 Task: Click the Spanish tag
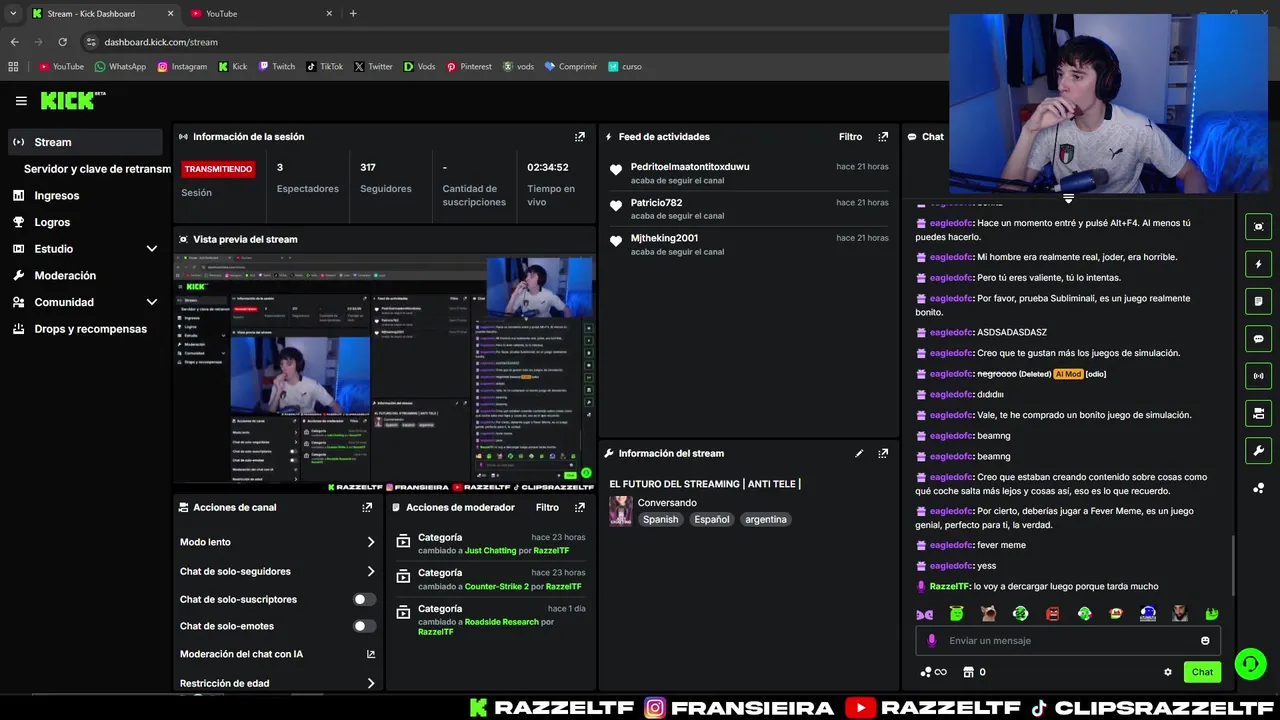[660, 520]
